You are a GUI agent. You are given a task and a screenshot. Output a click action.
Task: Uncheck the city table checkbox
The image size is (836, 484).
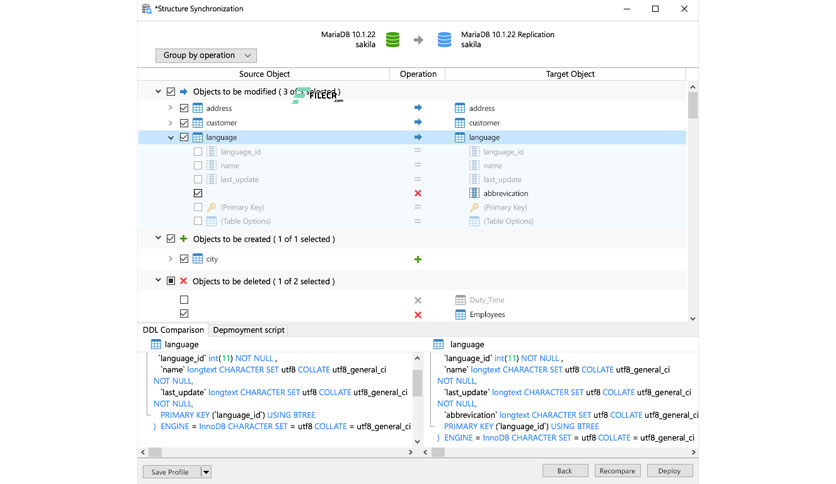point(184,259)
